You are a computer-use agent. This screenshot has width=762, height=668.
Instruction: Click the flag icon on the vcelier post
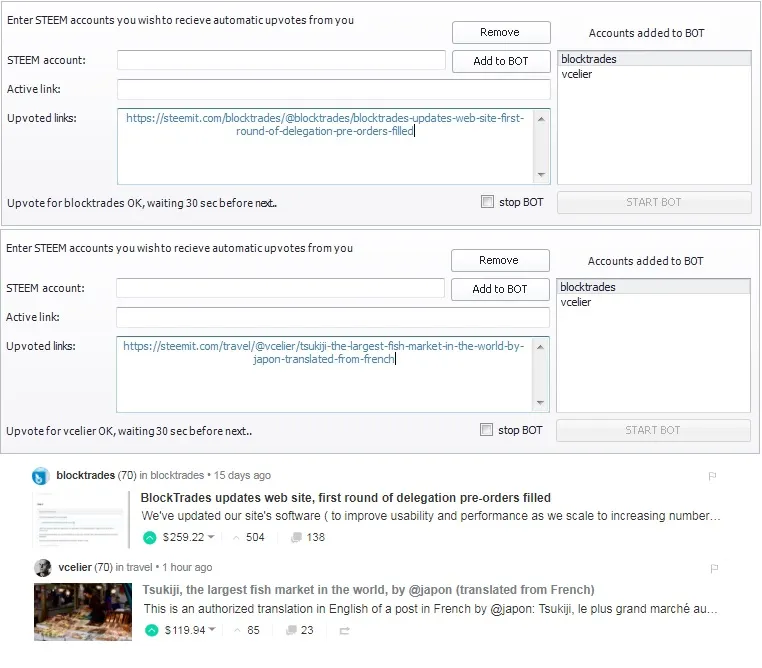(714, 568)
